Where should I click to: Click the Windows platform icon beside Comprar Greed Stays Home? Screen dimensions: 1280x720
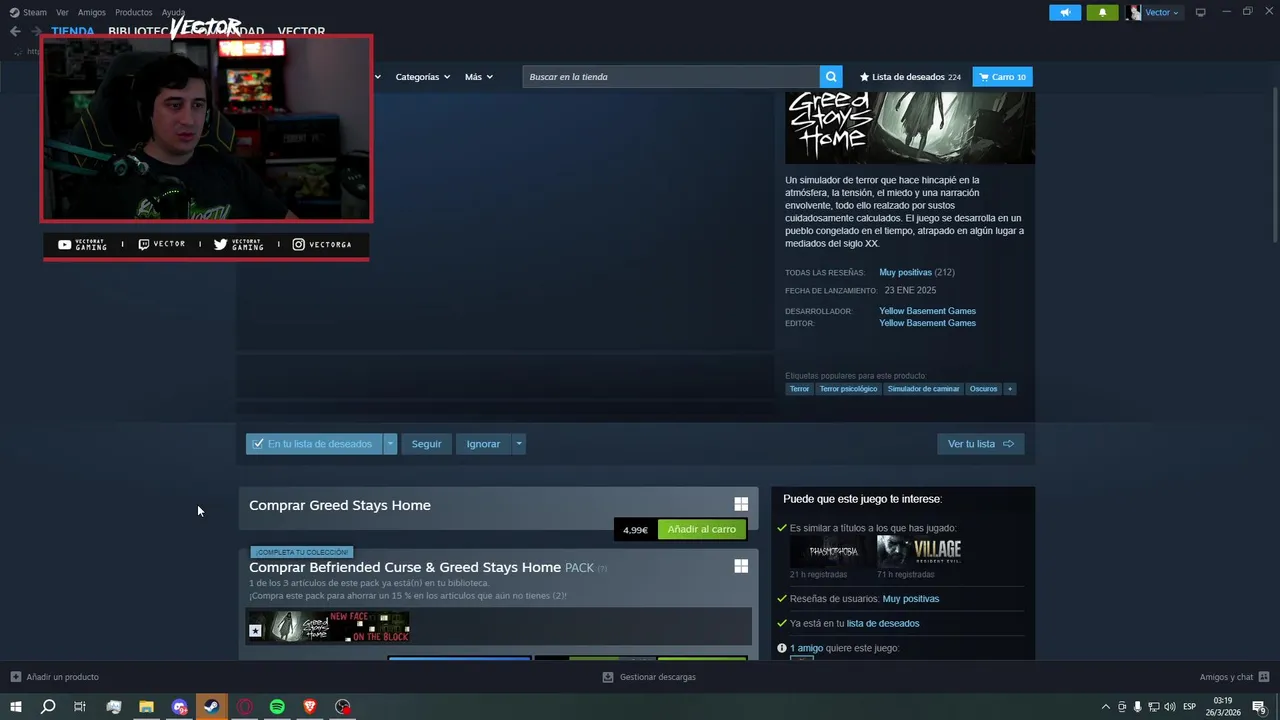coord(741,505)
